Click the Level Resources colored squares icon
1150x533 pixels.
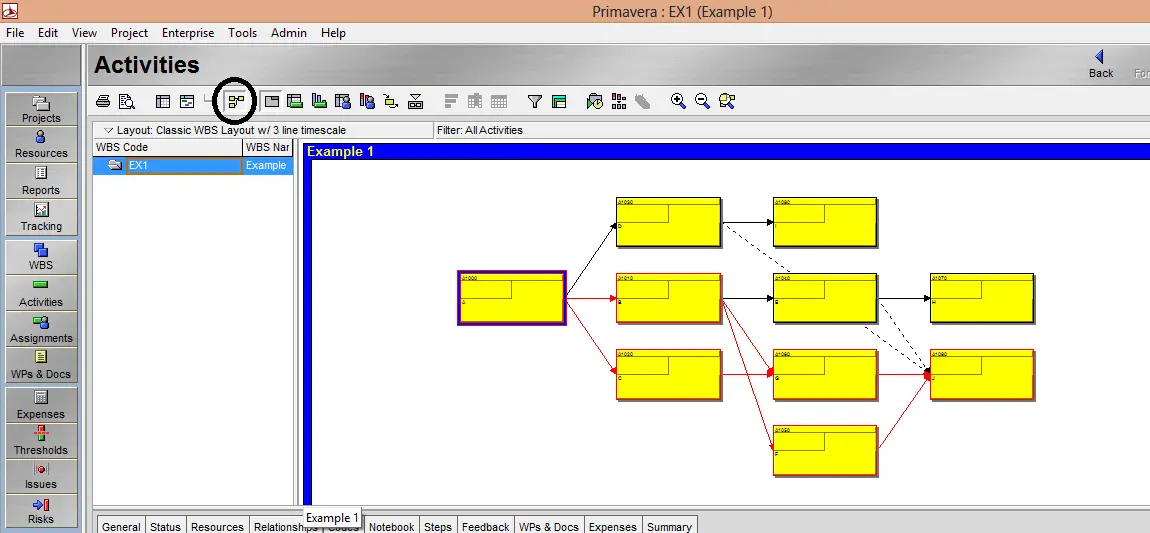pos(619,102)
